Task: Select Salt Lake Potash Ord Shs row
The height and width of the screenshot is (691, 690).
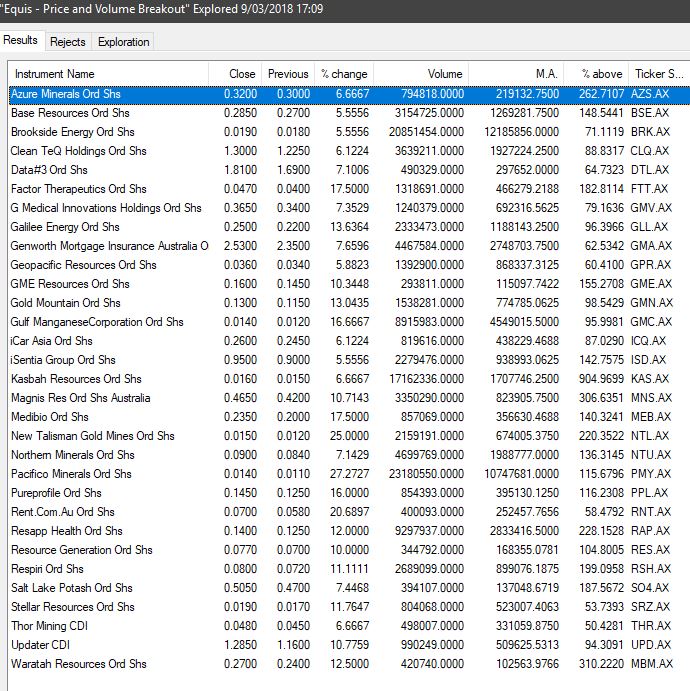Action: [349, 587]
